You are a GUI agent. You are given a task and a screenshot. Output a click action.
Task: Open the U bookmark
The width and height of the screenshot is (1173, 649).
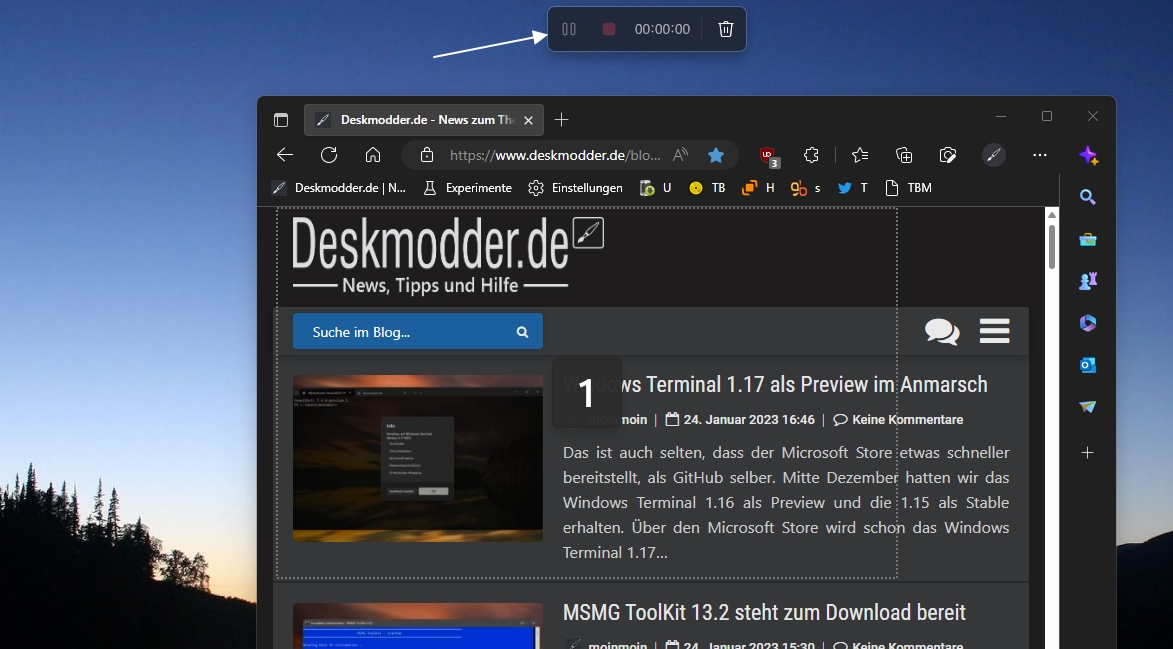pyautogui.click(x=655, y=188)
